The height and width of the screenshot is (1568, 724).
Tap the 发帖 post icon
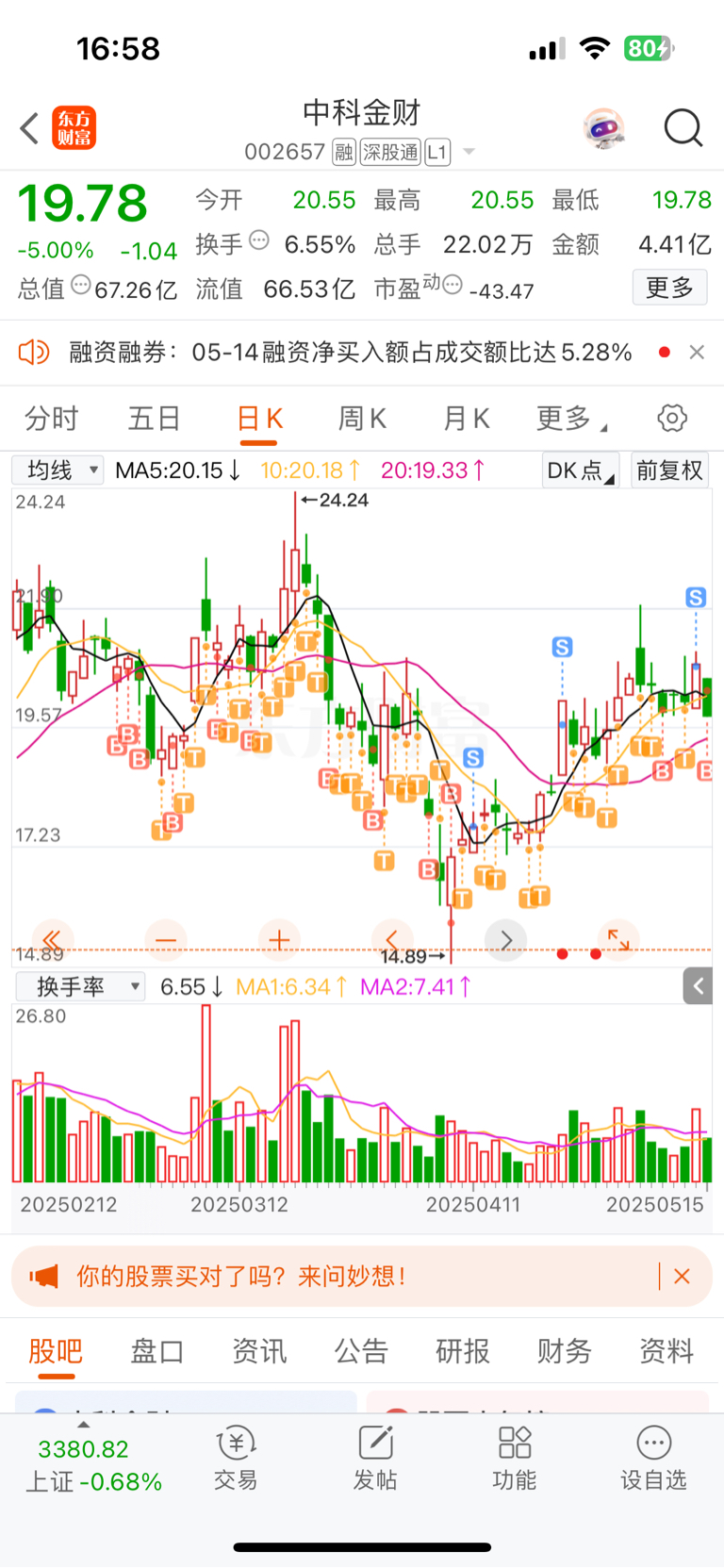[x=375, y=1458]
